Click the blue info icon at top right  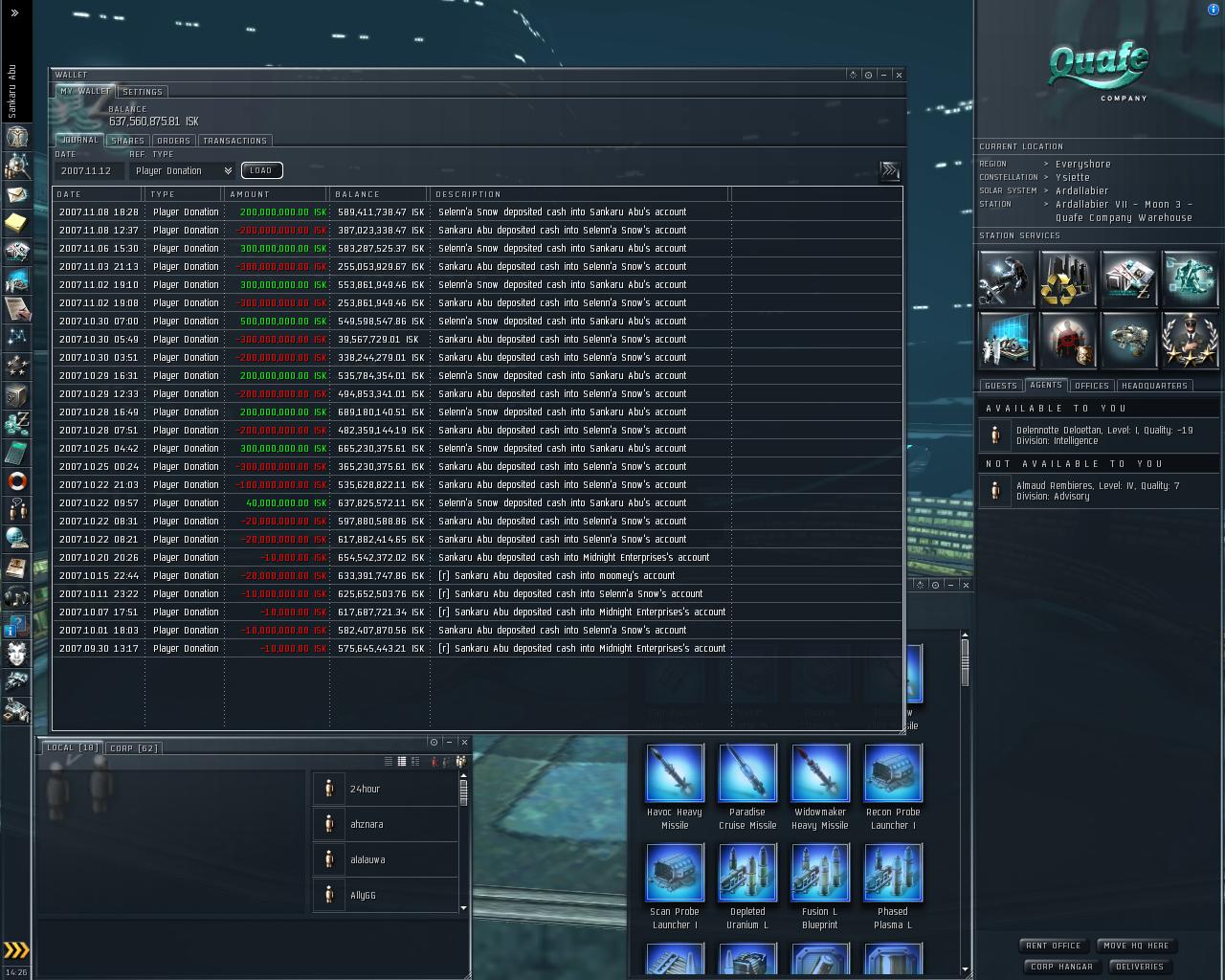pyautogui.click(x=1214, y=9)
